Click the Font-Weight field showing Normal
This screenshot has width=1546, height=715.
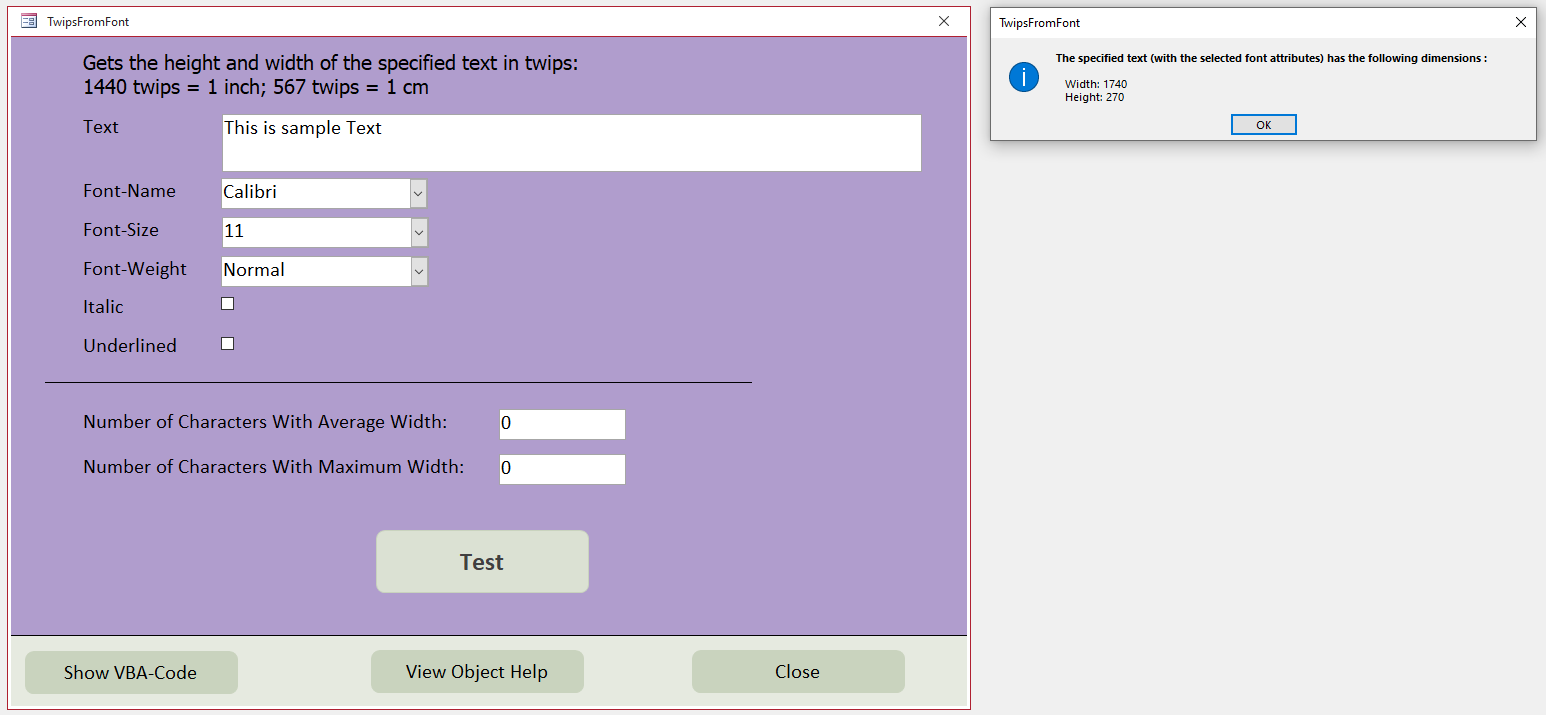316,271
